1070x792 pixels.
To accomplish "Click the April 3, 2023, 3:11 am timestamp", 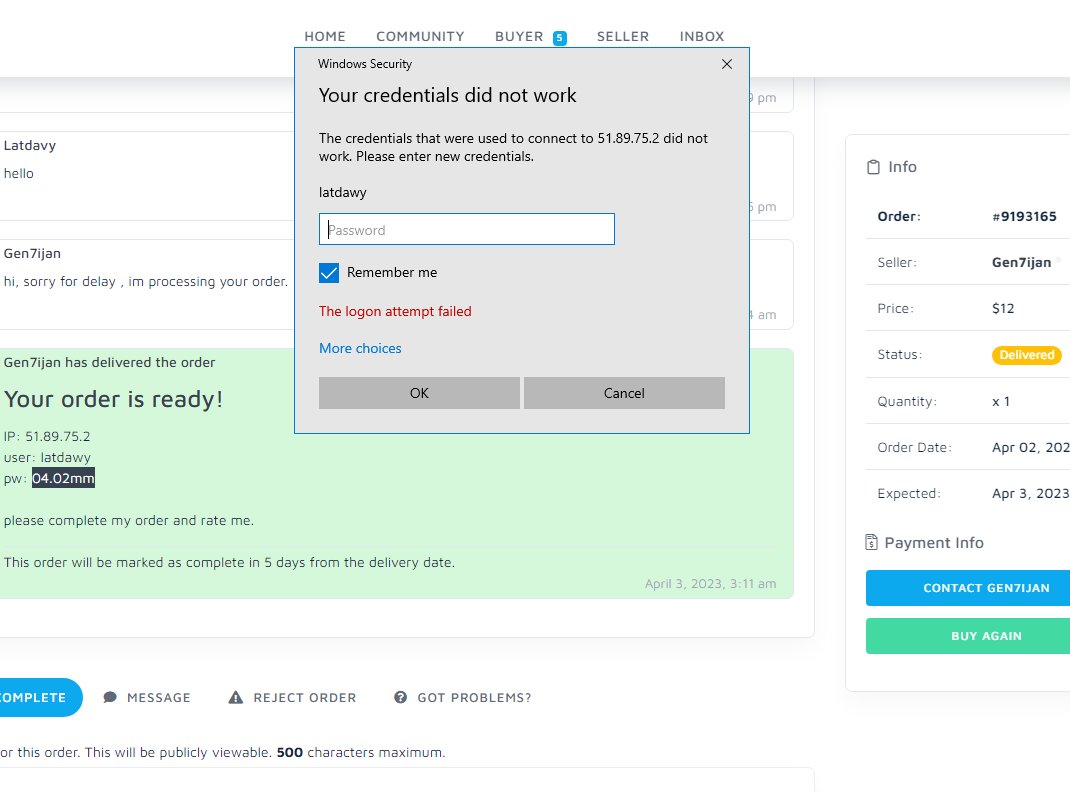I will (710, 583).
